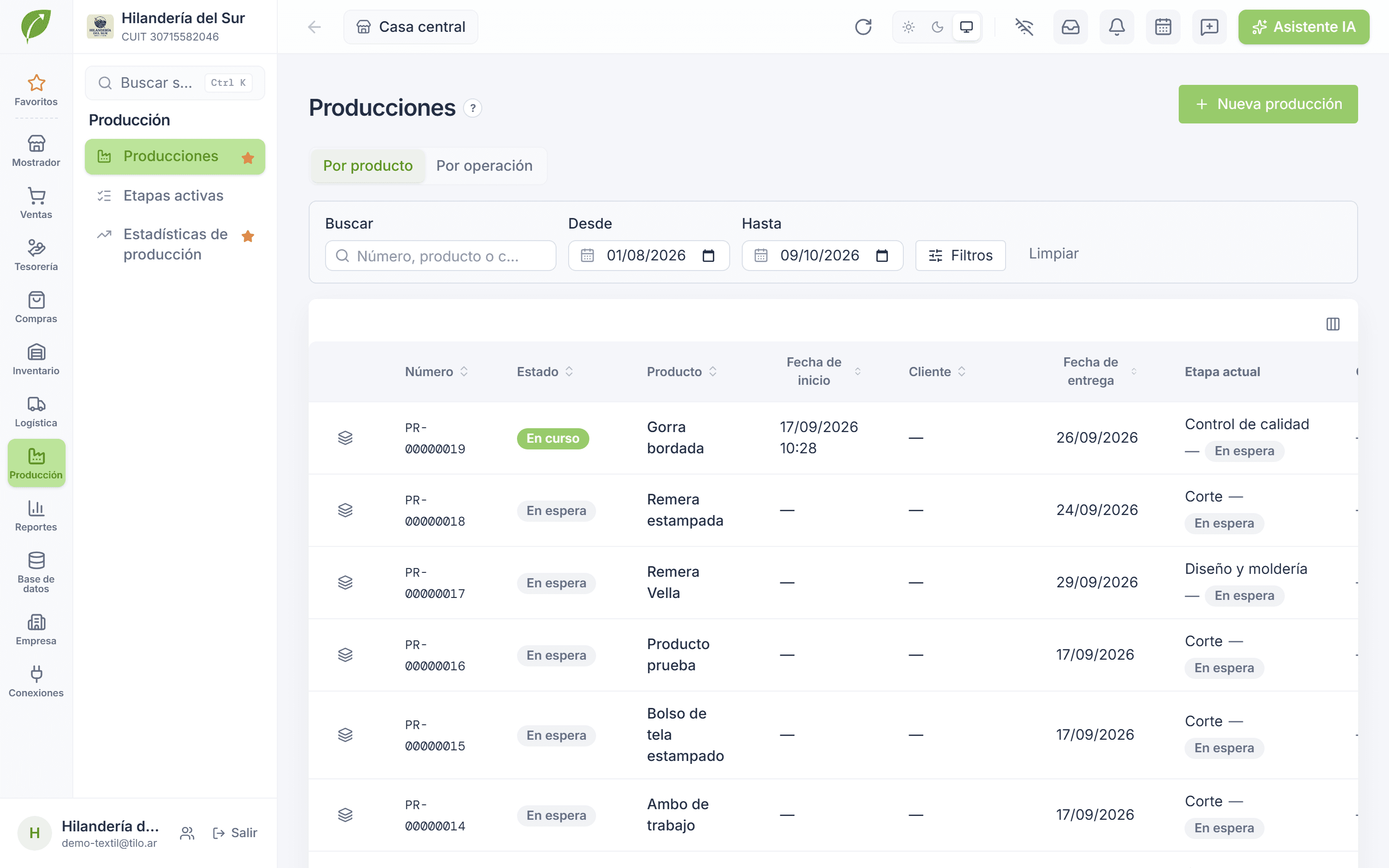Open the Desde date field 01/08/2026
This screenshot has width=1389, height=868.
649,256
